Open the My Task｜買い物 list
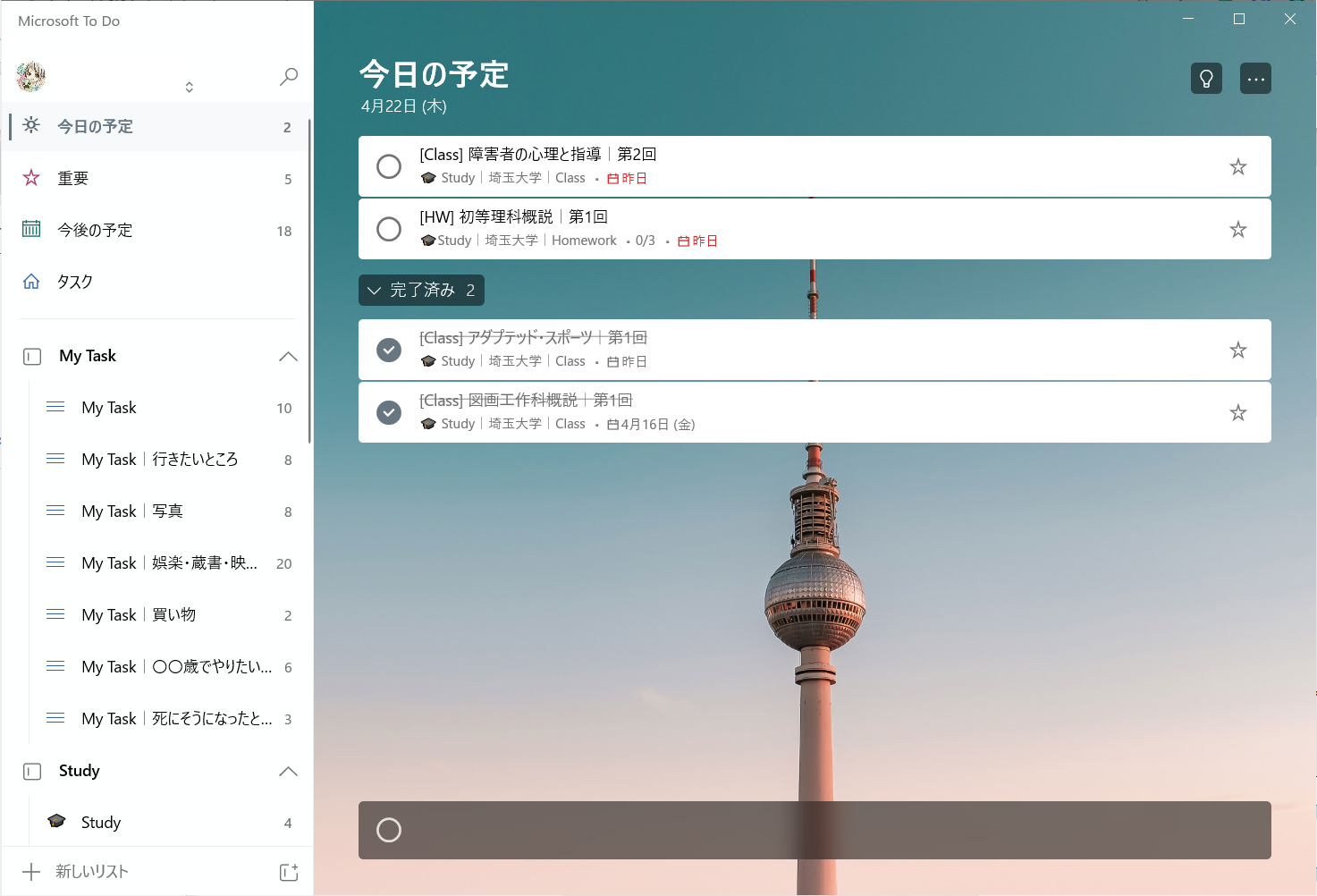This screenshot has height=896, width=1317. click(x=139, y=615)
